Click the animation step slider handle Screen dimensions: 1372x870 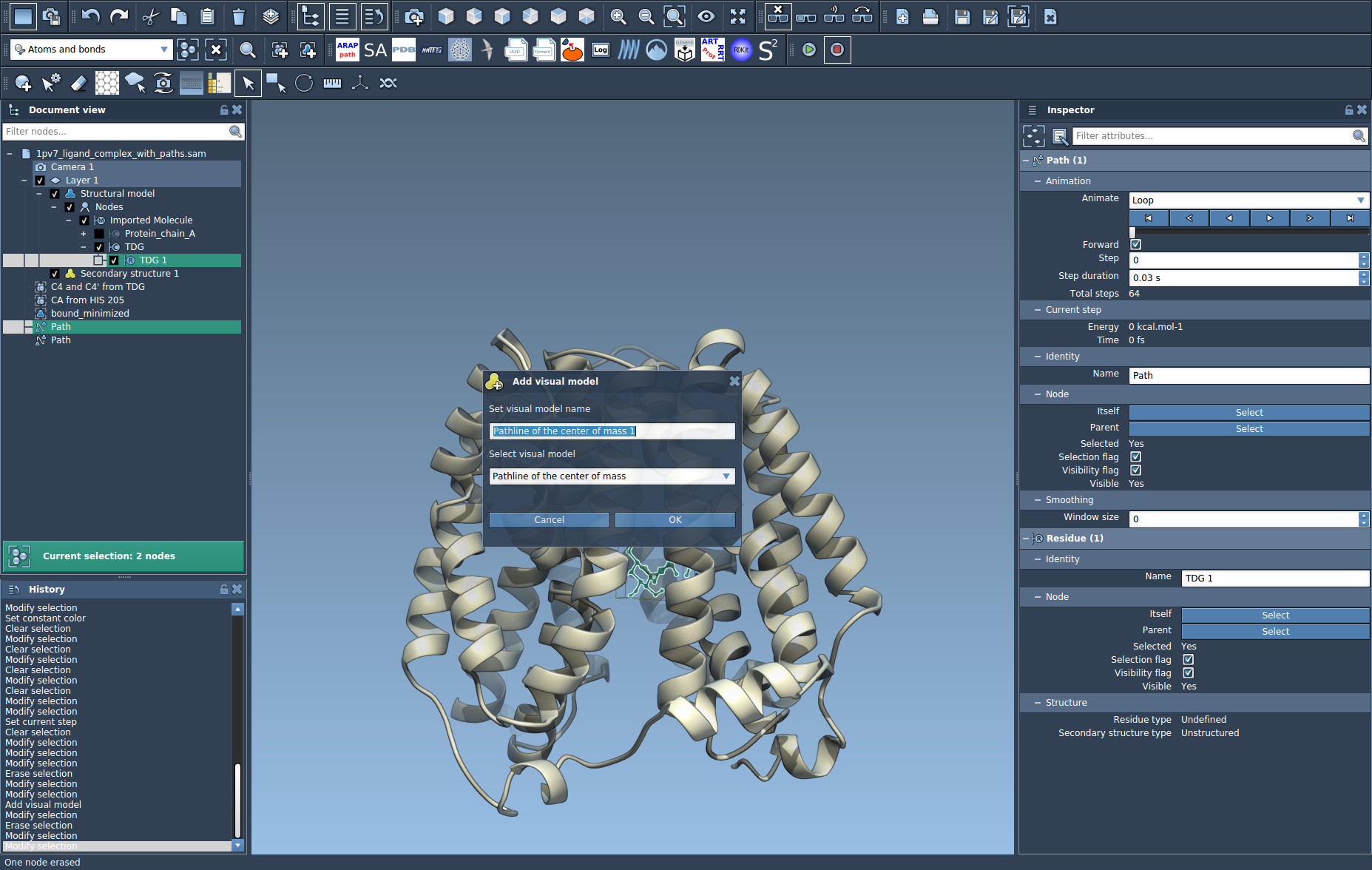coord(1132,232)
